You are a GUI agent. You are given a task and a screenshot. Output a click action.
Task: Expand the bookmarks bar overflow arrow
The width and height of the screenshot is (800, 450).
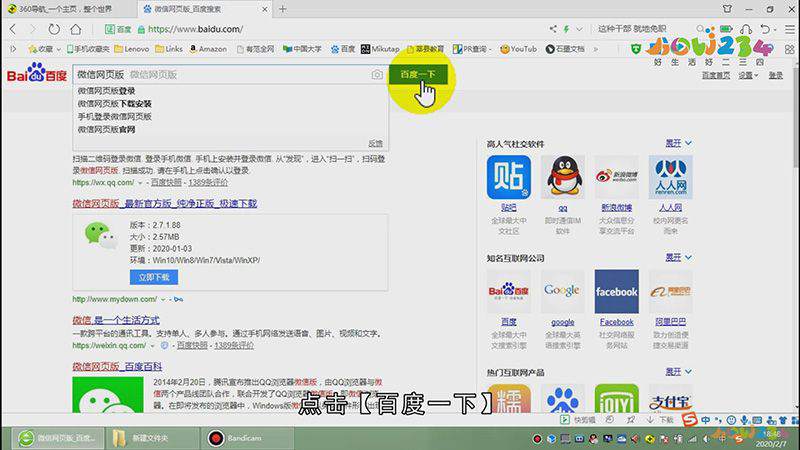tap(595, 49)
